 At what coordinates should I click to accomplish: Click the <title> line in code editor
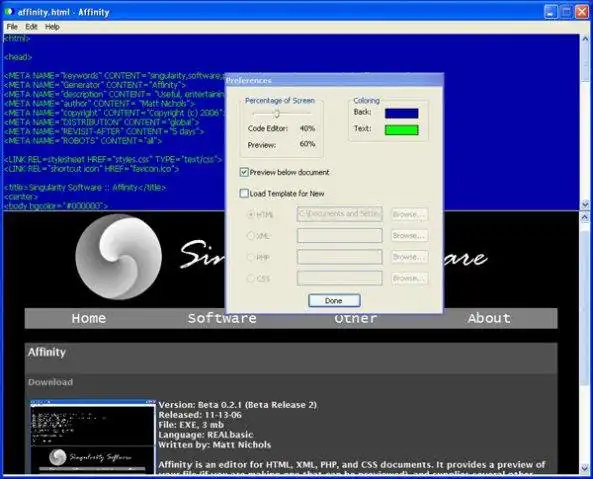point(85,188)
